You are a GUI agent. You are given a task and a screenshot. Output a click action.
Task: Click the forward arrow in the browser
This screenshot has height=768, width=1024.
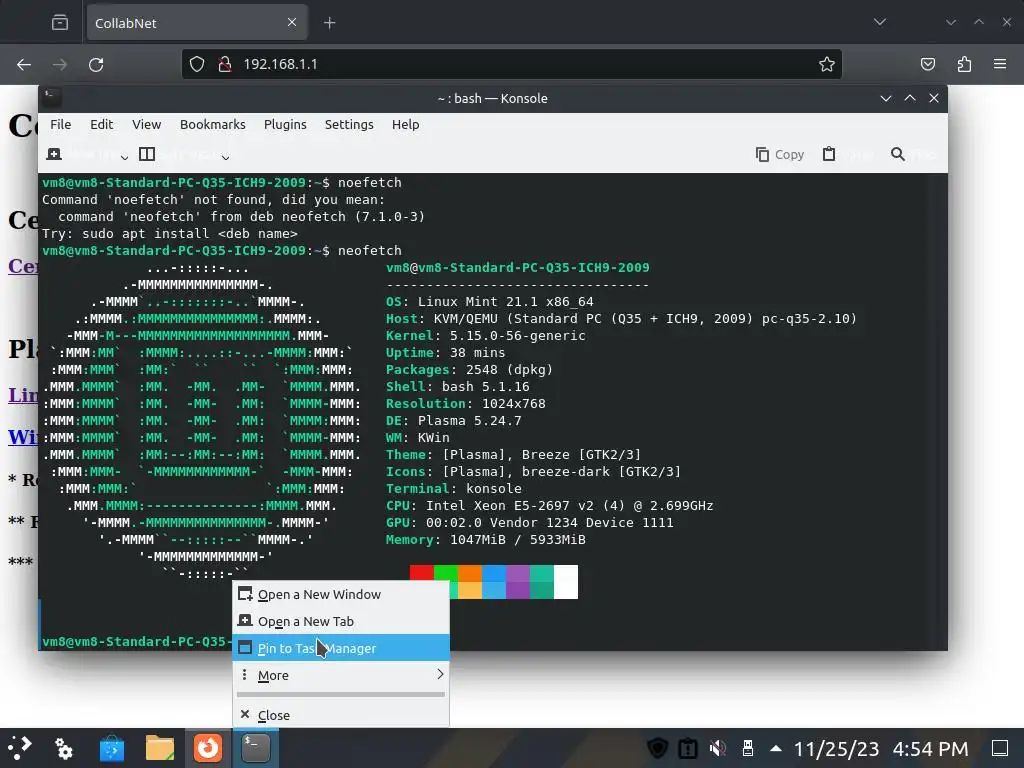coord(59,64)
